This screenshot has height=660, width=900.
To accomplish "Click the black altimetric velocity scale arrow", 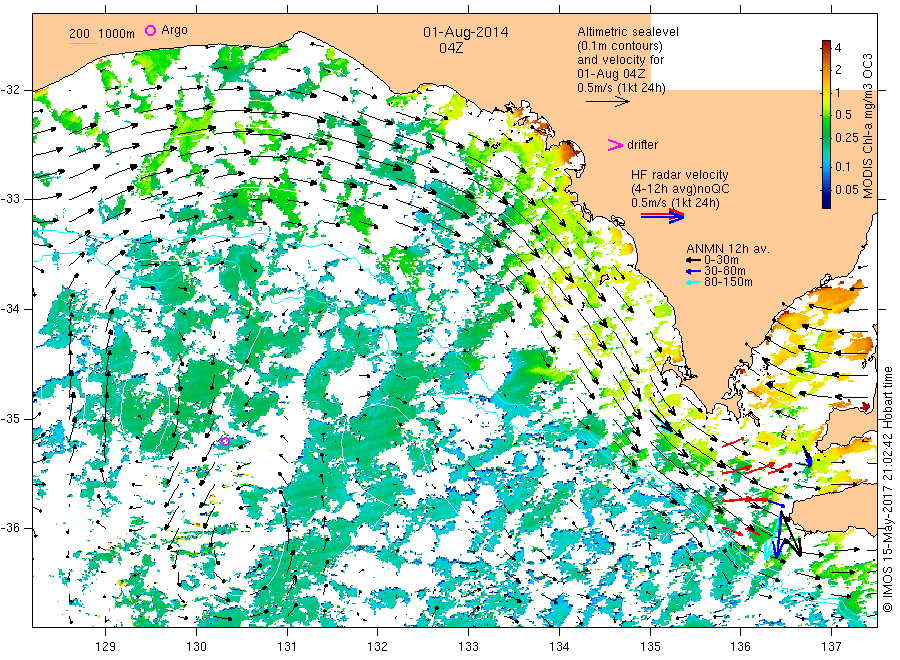I will 607,102.
